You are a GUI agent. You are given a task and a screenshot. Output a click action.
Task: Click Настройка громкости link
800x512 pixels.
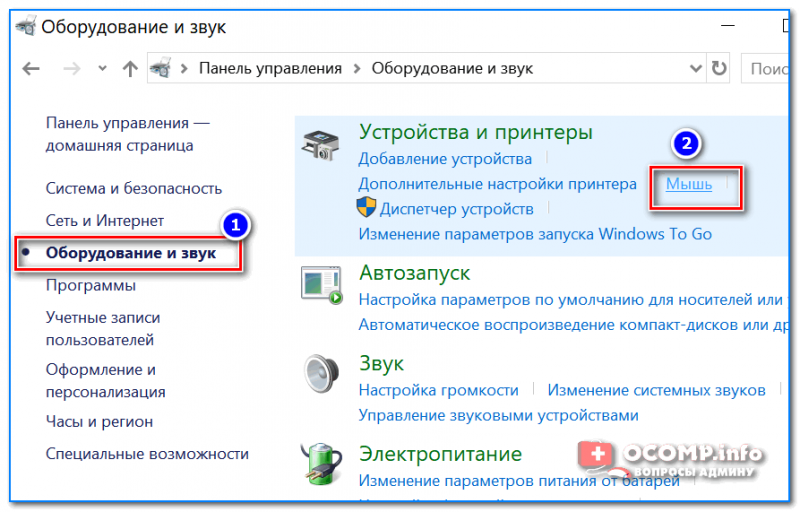tap(438, 390)
